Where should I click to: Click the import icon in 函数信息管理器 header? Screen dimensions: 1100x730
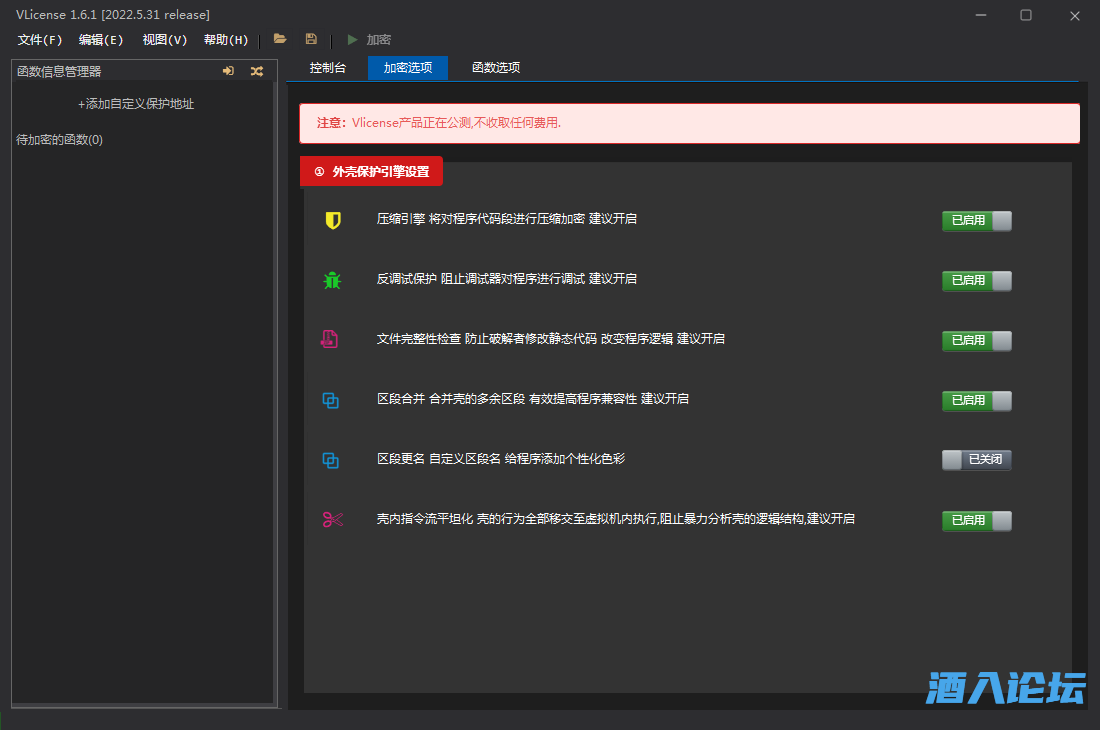229,71
